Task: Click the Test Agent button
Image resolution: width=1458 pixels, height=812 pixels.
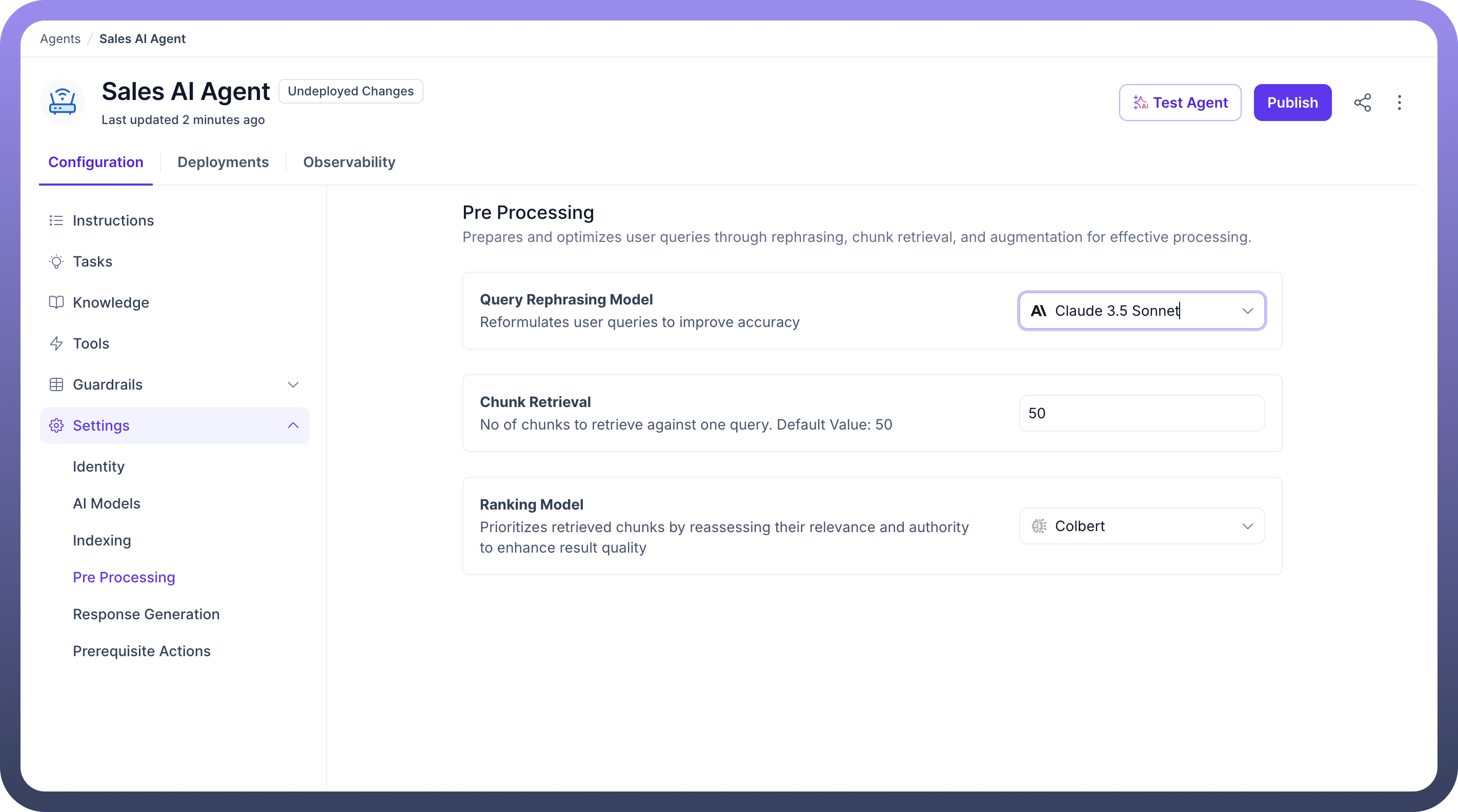Action: (1180, 103)
